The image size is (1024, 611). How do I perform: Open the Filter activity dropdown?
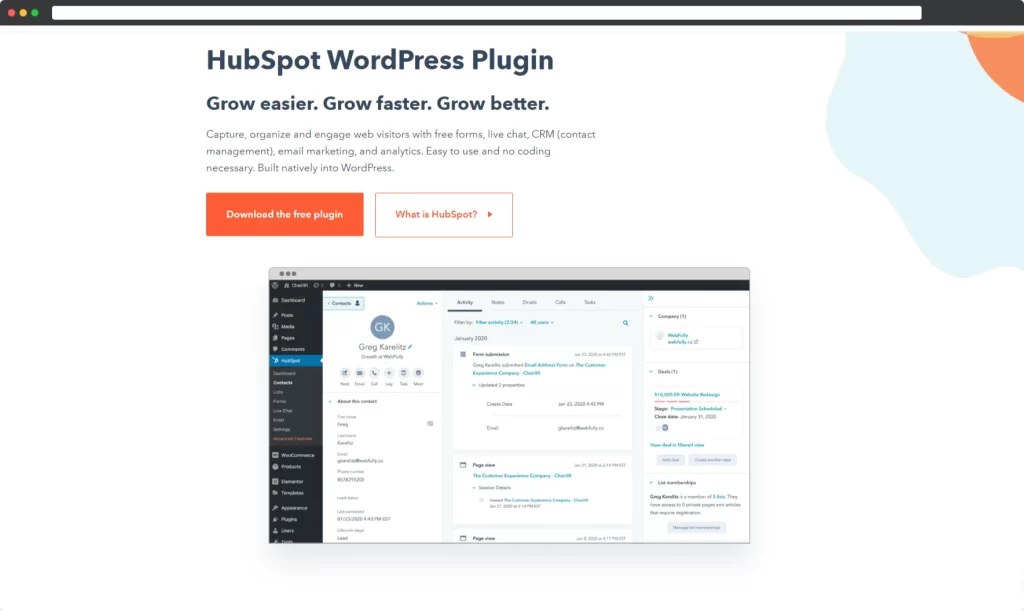[x=499, y=322]
